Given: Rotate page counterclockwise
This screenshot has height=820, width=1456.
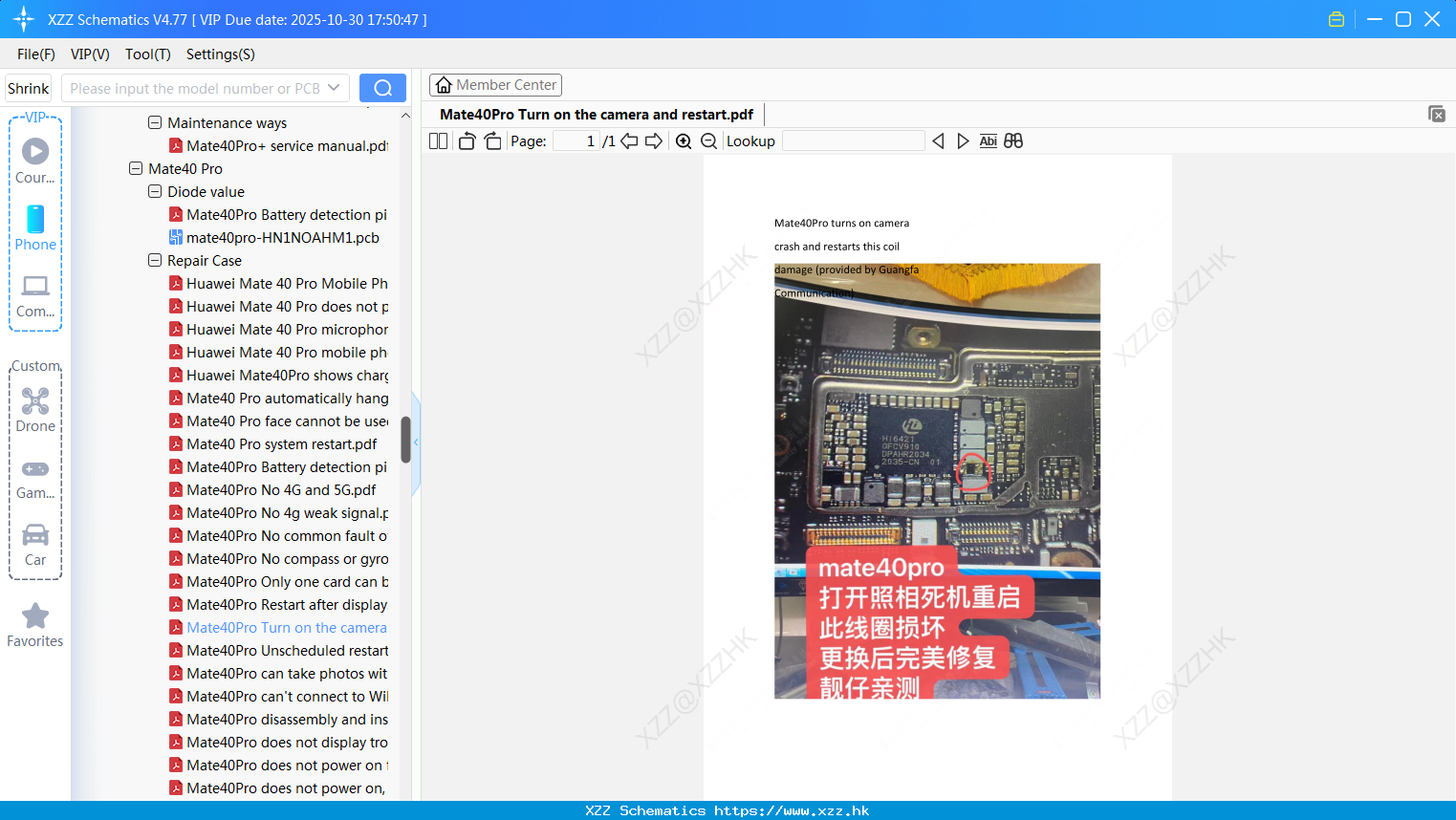Looking at the screenshot, I should [x=467, y=141].
